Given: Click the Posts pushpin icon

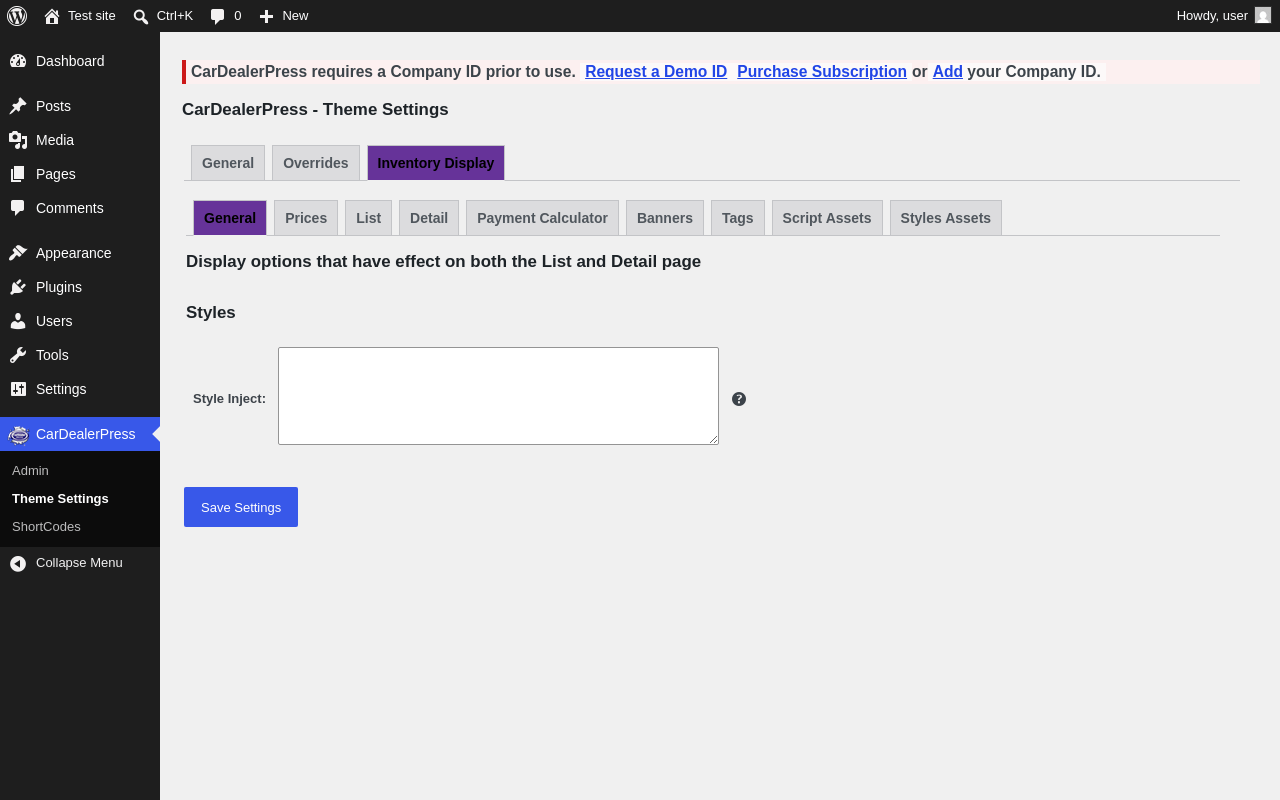Looking at the screenshot, I should 18,106.
